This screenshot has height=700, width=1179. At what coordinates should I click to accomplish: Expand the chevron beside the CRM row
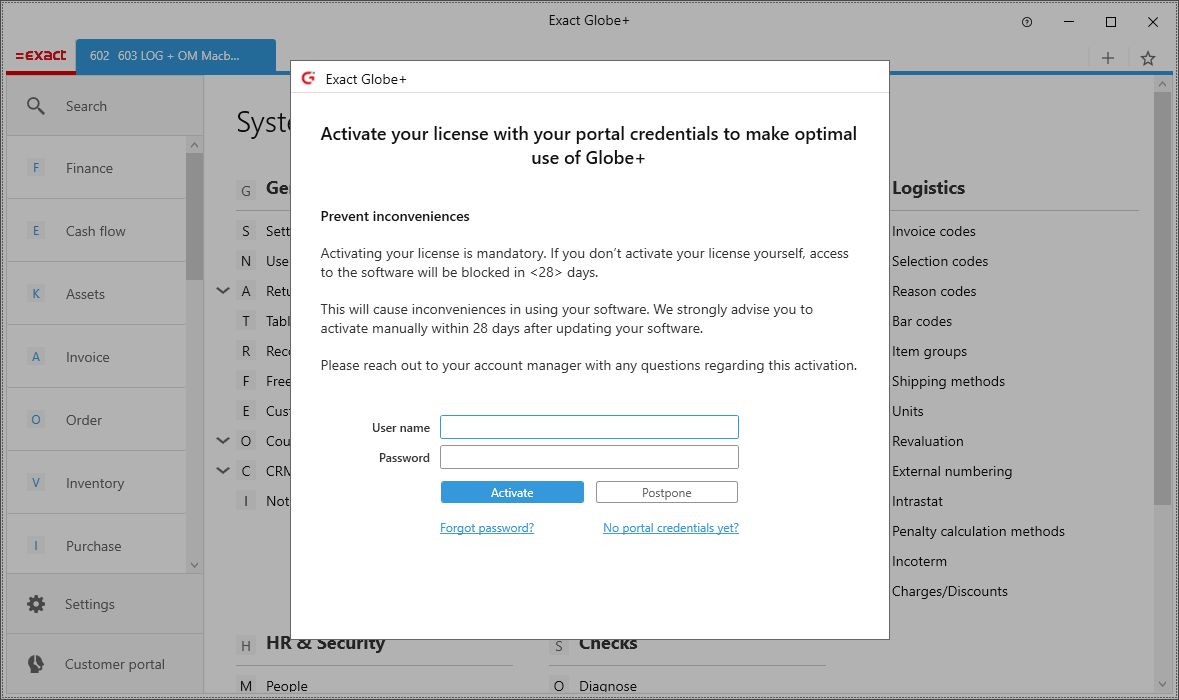pos(223,471)
